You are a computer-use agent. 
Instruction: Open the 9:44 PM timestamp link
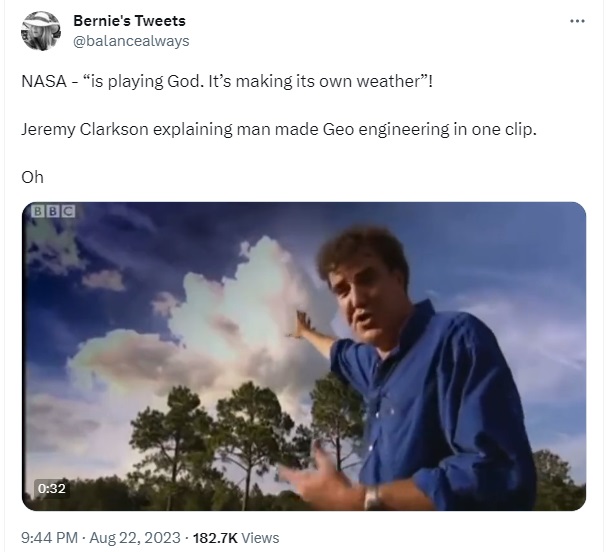pos(49,538)
